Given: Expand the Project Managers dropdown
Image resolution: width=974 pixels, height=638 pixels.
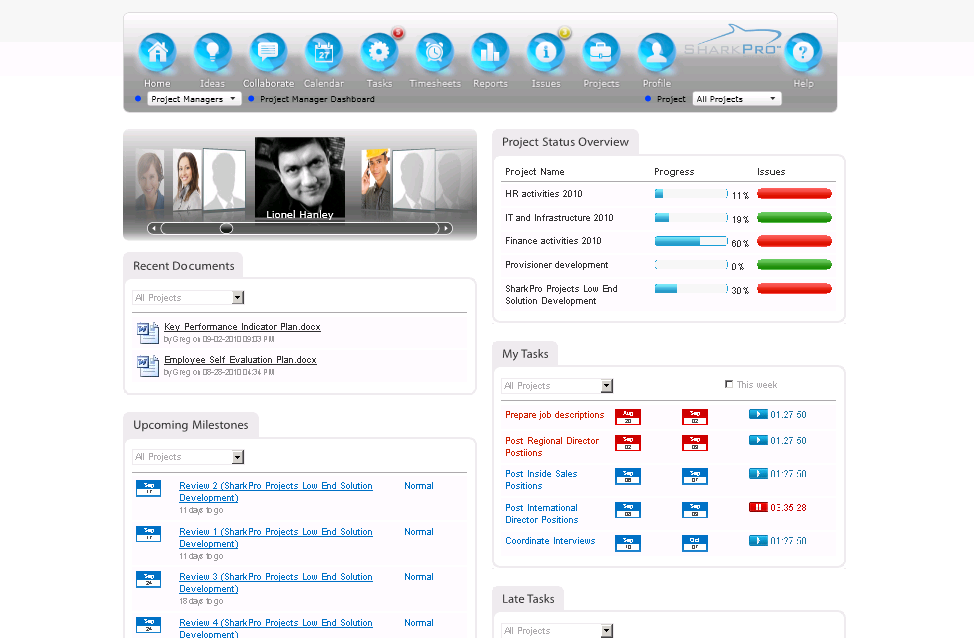Looking at the screenshot, I should click(194, 99).
